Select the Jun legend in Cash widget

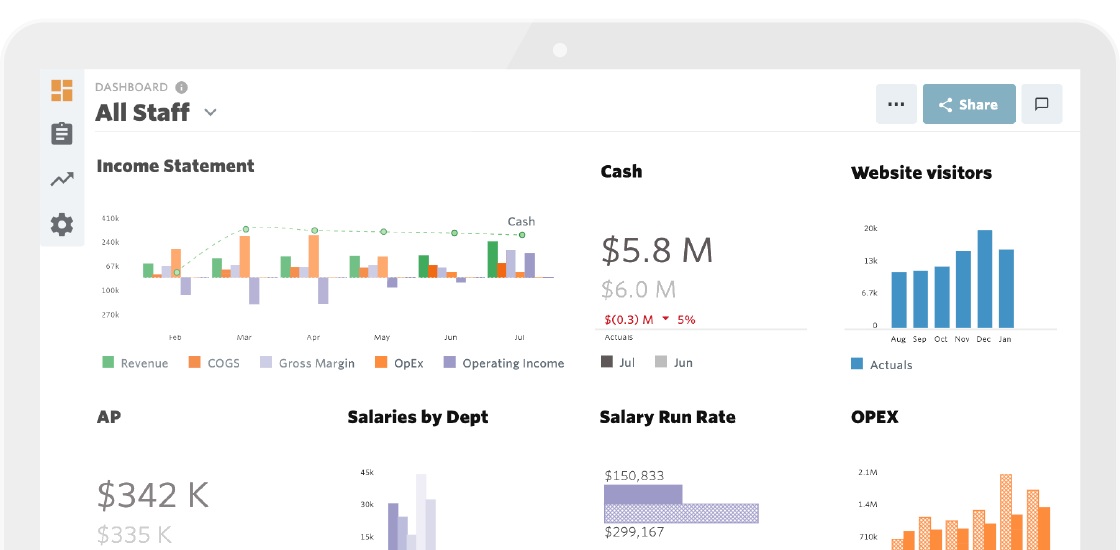click(673, 362)
